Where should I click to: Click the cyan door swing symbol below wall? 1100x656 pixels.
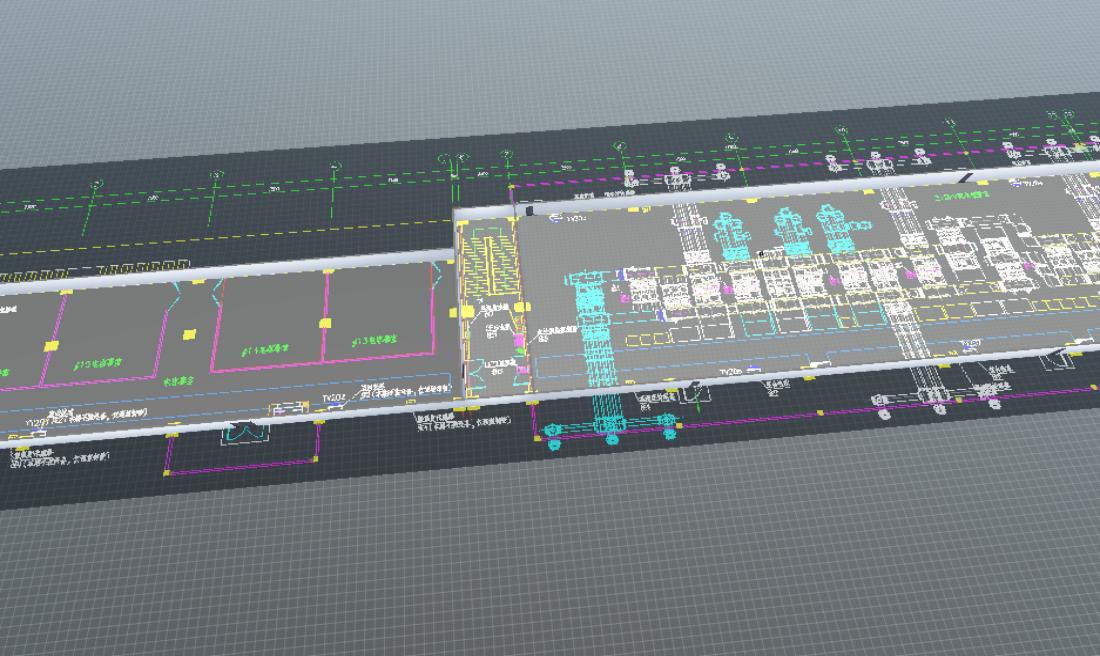tap(243, 433)
